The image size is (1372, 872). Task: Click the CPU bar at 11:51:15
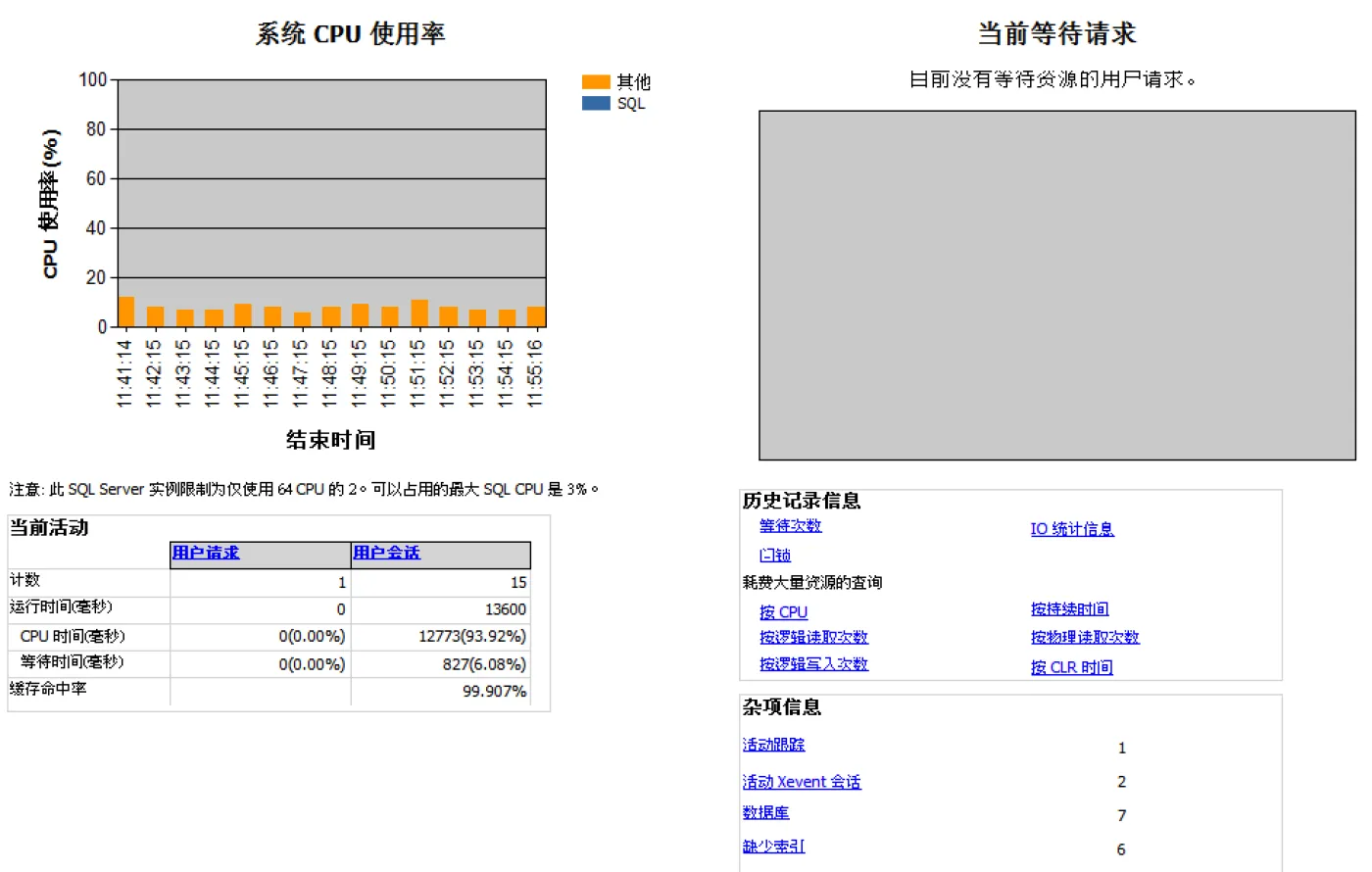pos(419,314)
